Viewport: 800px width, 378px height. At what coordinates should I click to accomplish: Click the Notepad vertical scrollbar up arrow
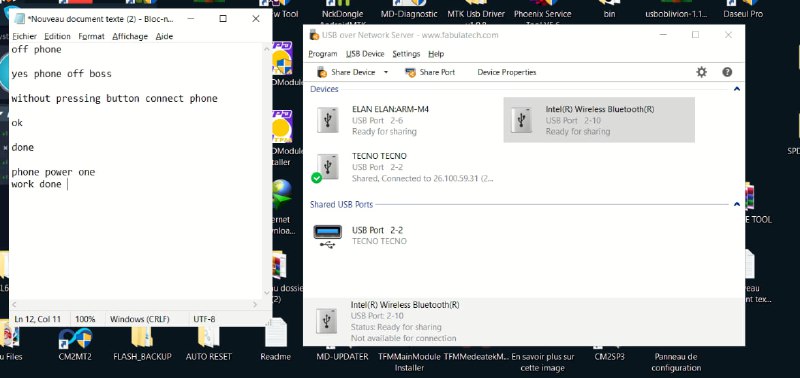tap(266, 49)
